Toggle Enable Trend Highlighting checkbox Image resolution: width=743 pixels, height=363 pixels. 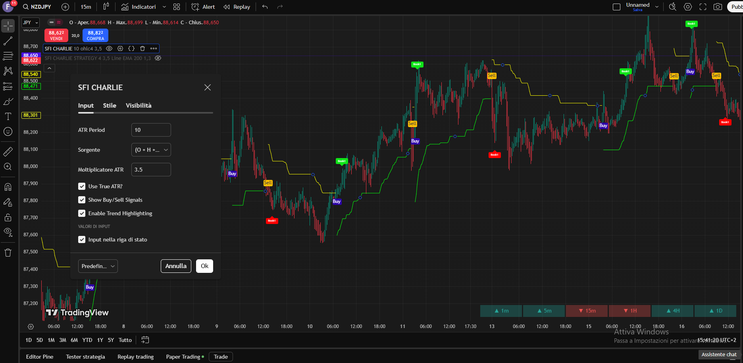[82, 213]
